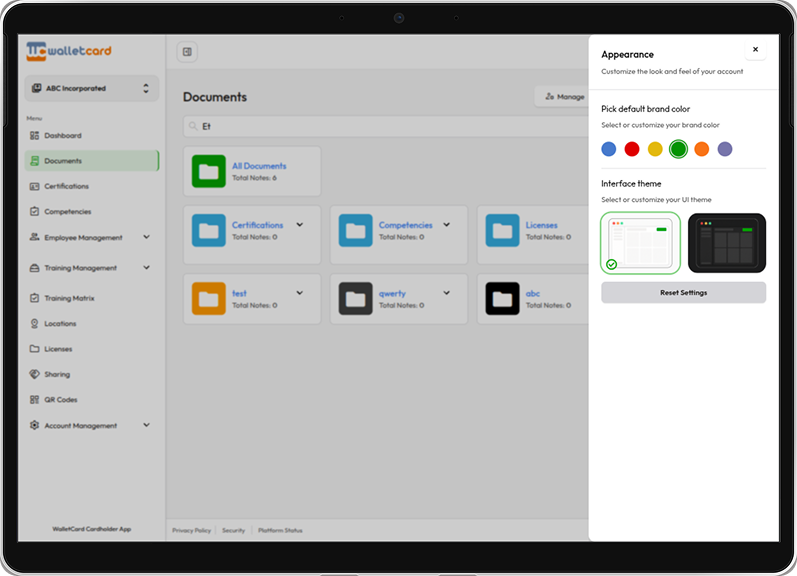Viewport: 797px width, 576px height.
Task: Click the Training Management icon
Action: coord(34,268)
